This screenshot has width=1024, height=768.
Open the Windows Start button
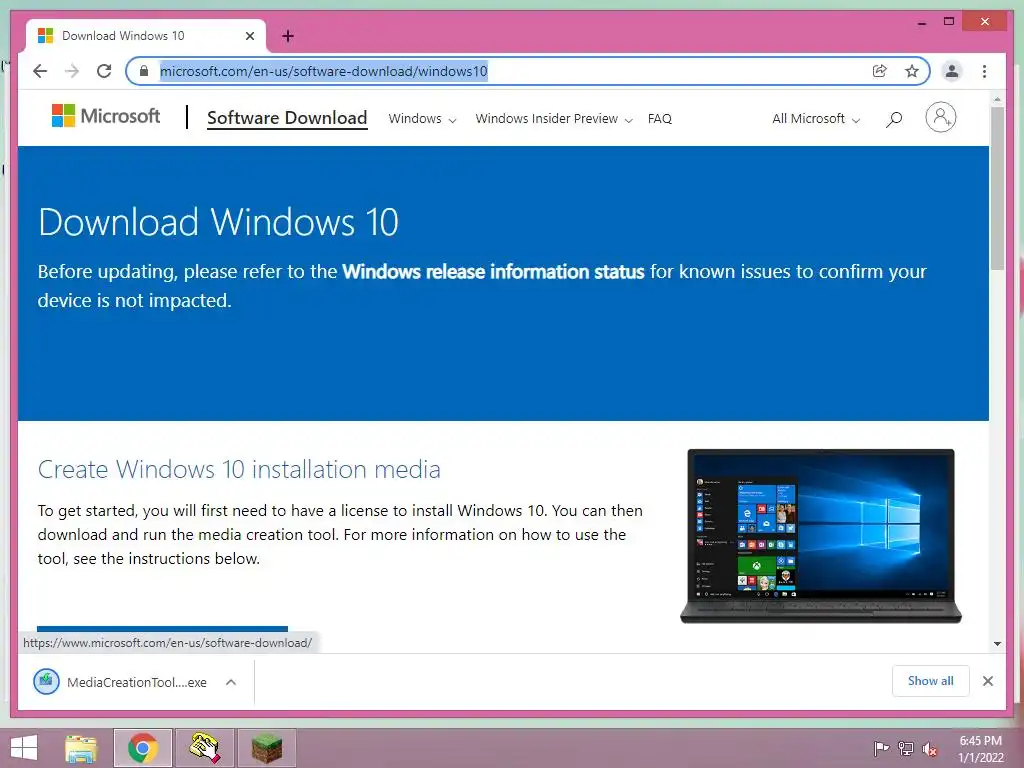click(x=24, y=748)
